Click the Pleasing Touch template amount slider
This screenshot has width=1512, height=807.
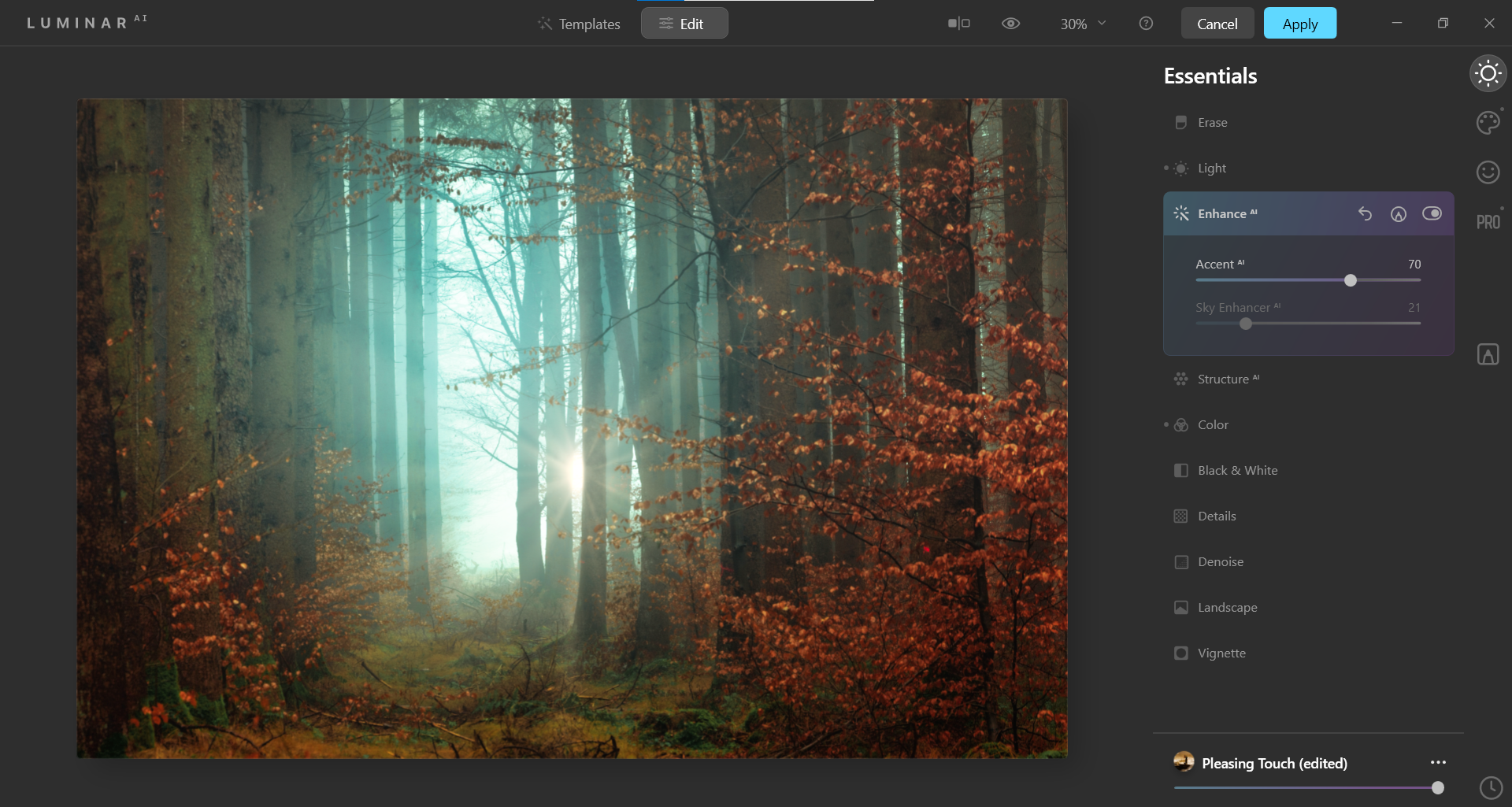[x=1437, y=787]
